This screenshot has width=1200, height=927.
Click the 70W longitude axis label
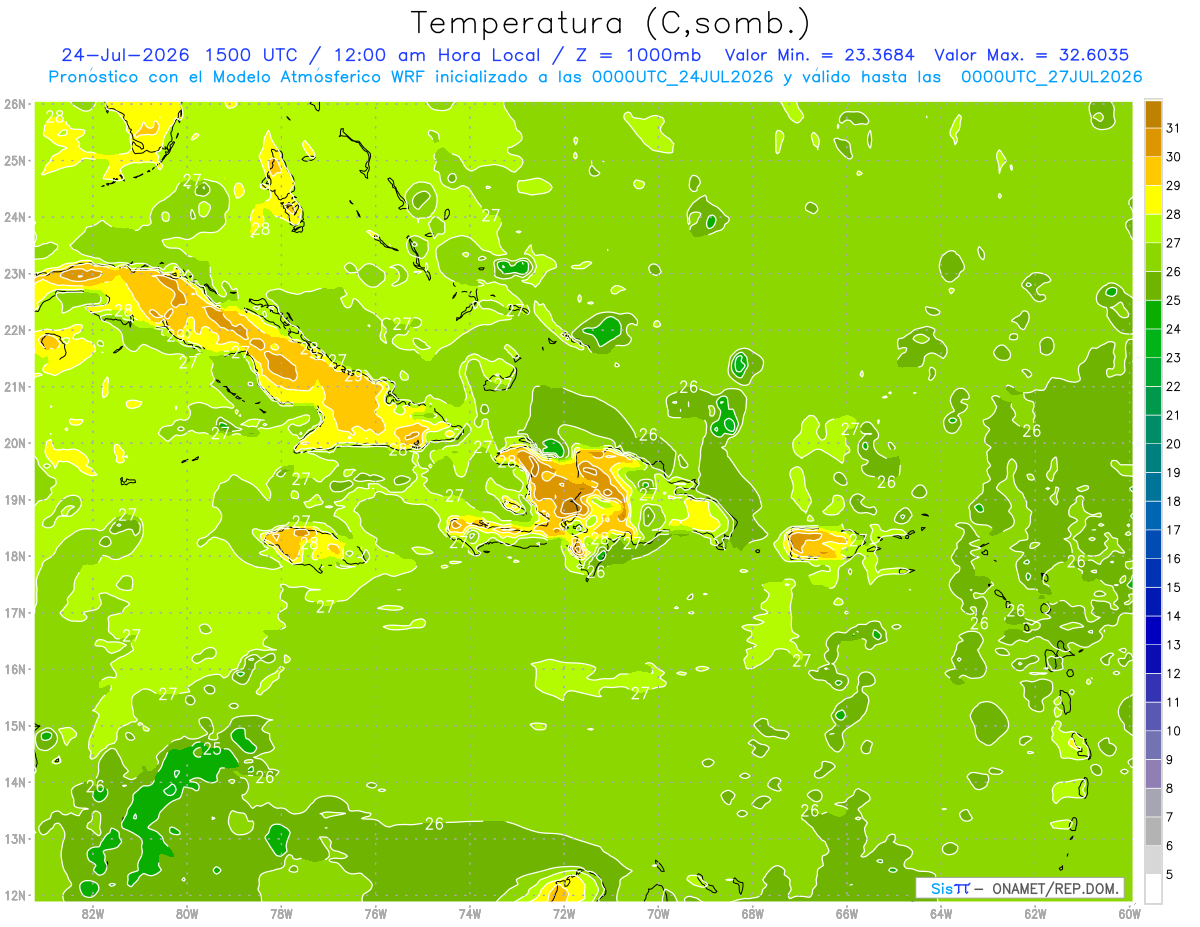point(658,913)
